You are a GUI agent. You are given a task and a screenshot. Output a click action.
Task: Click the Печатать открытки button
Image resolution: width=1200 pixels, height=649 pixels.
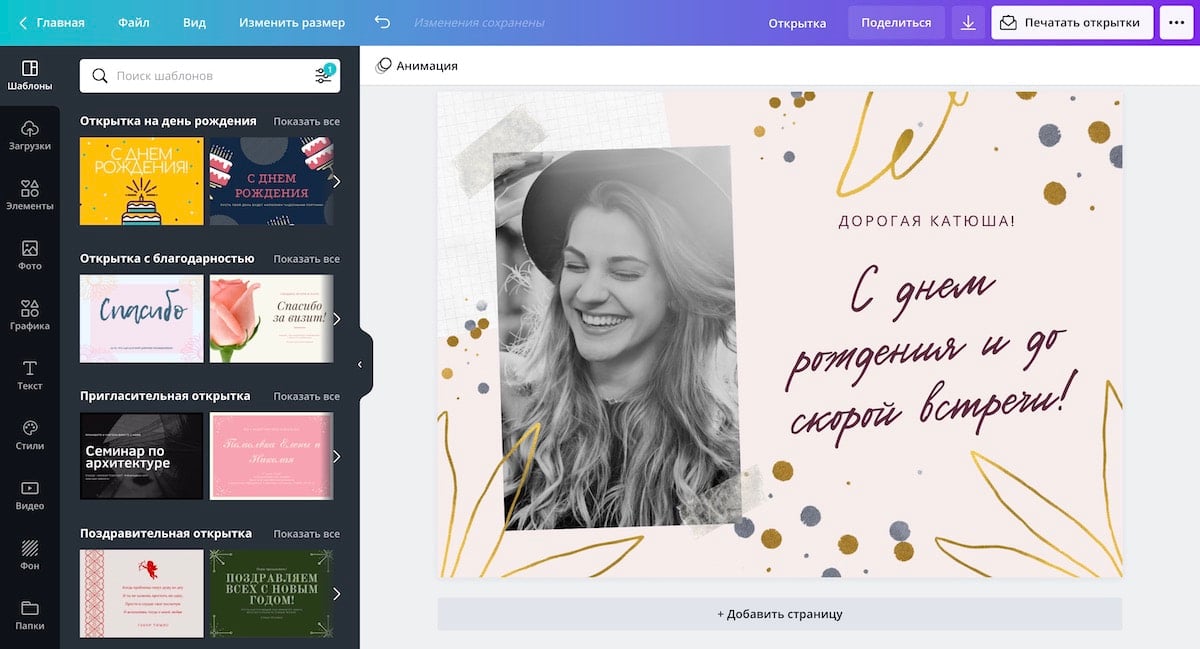click(x=1072, y=22)
